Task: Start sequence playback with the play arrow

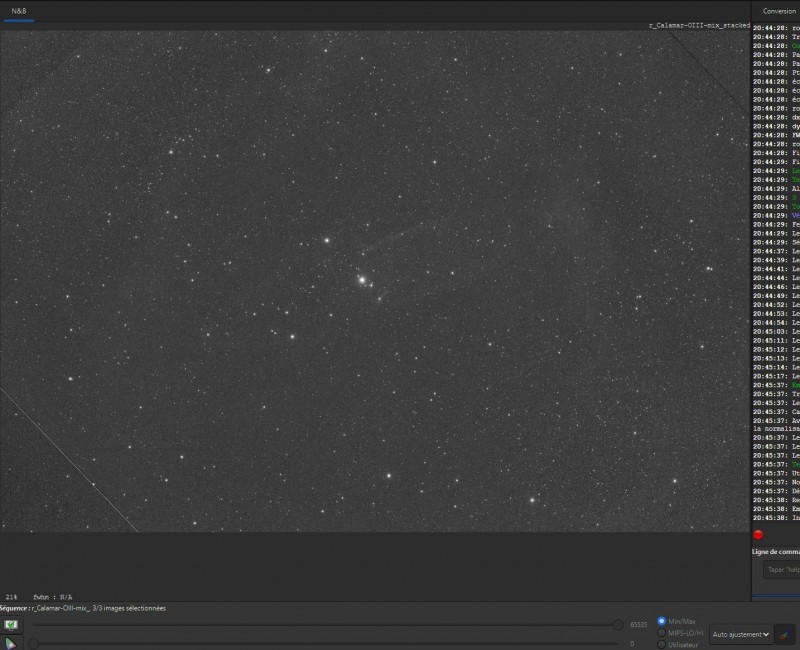Action: (x=10, y=643)
